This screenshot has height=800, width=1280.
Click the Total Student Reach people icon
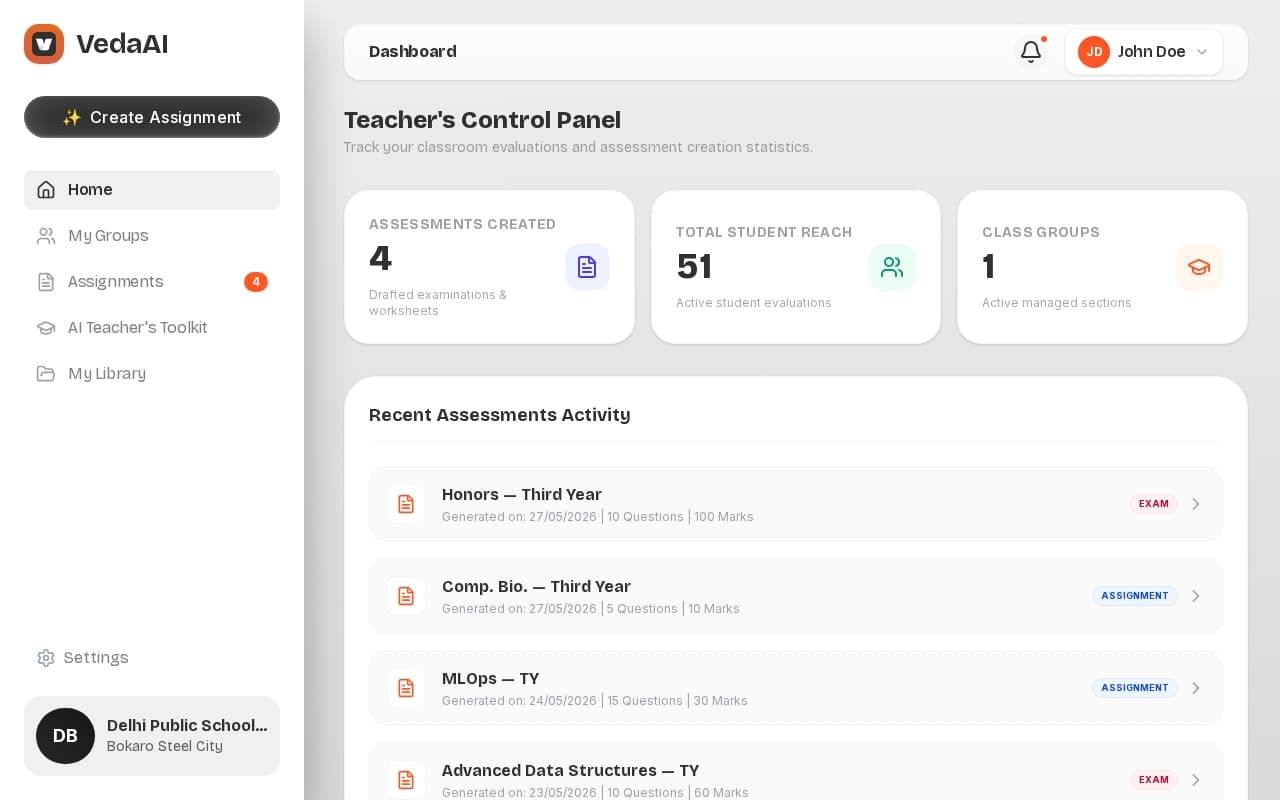pyautogui.click(x=892, y=267)
